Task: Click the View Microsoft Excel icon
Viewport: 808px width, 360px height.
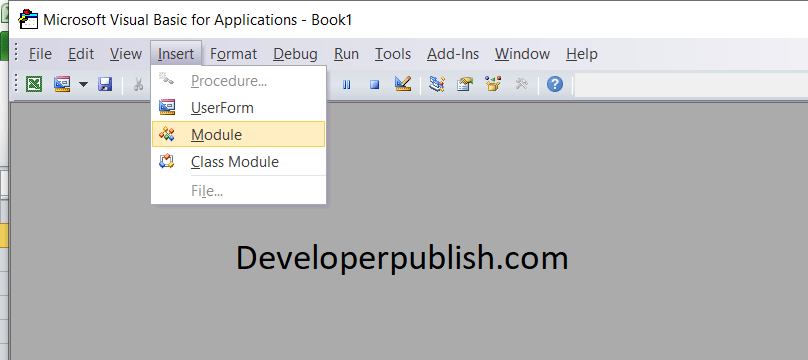Action: point(35,84)
